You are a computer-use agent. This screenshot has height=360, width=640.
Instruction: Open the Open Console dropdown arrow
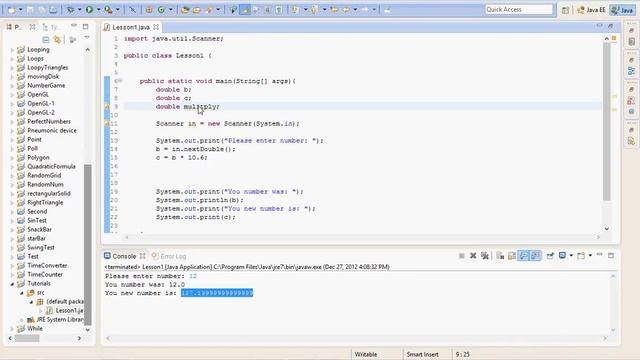coord(590,256)
